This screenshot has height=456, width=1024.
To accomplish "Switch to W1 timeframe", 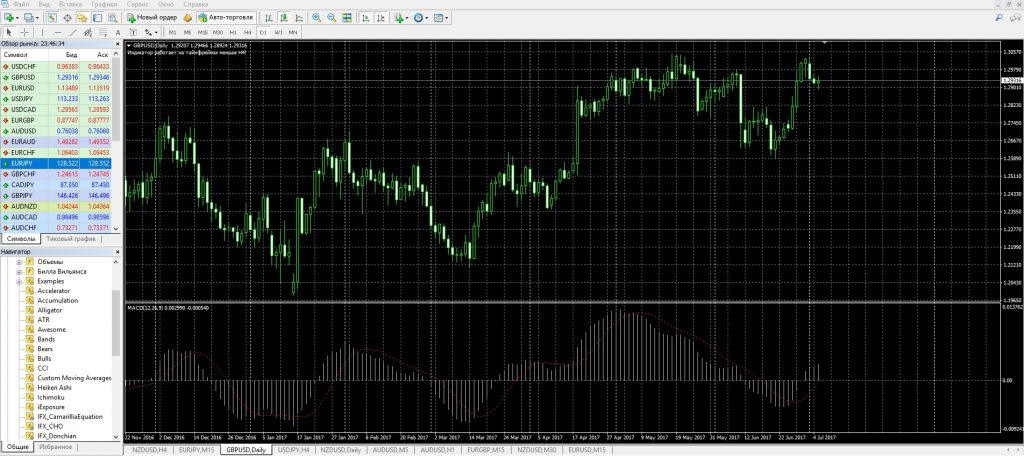I will [x=278, y=32].
